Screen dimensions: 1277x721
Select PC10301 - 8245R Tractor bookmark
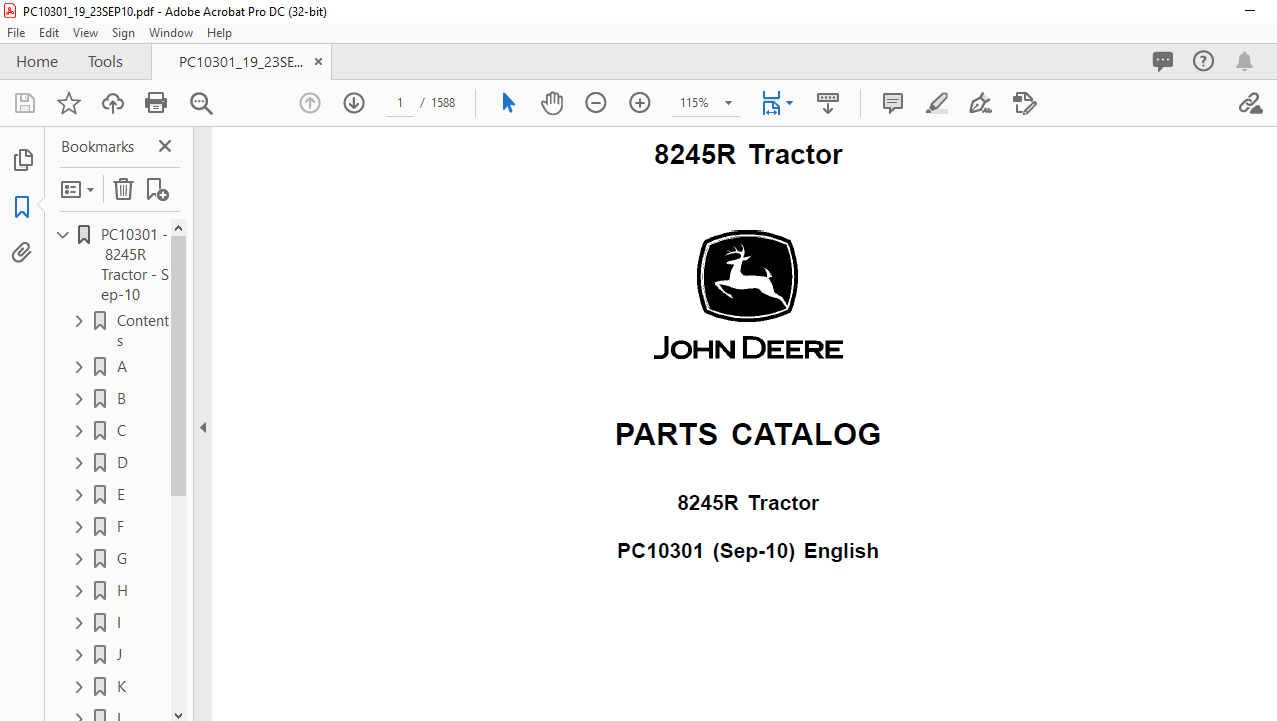pos(134,265)
